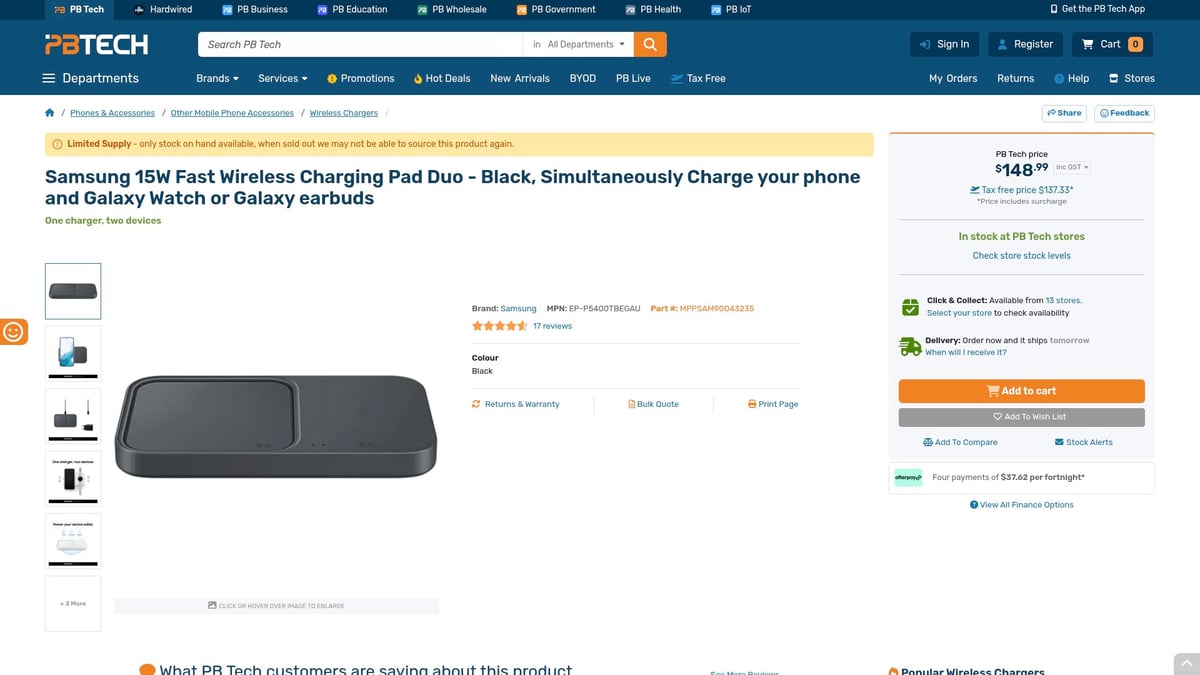
Task: Click the Click & Collect parcel icon
Action: tap(909, 306)
